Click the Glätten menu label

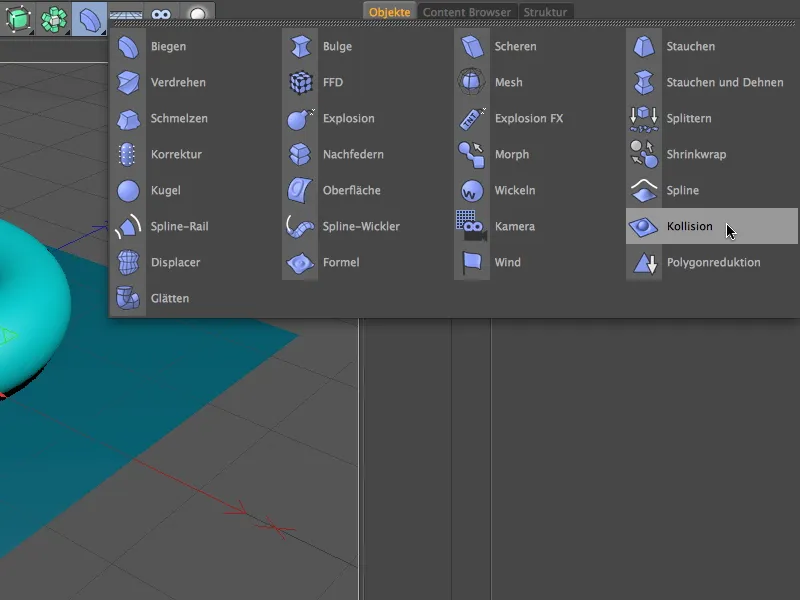coord(170,298)
